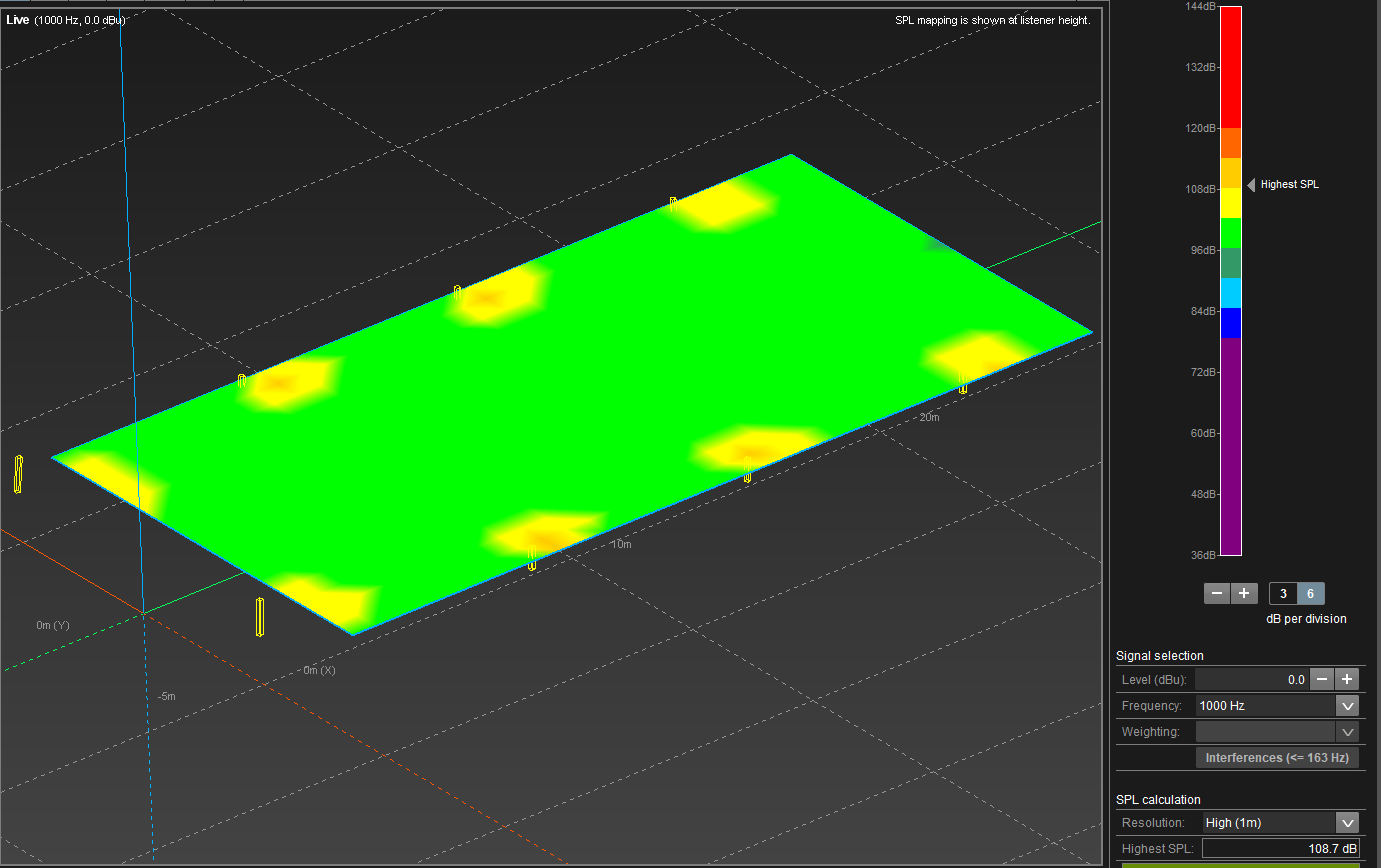Click the "Live" label in the viewport
Viewport: 1381px width, 868px height.
tap(18, 20)
